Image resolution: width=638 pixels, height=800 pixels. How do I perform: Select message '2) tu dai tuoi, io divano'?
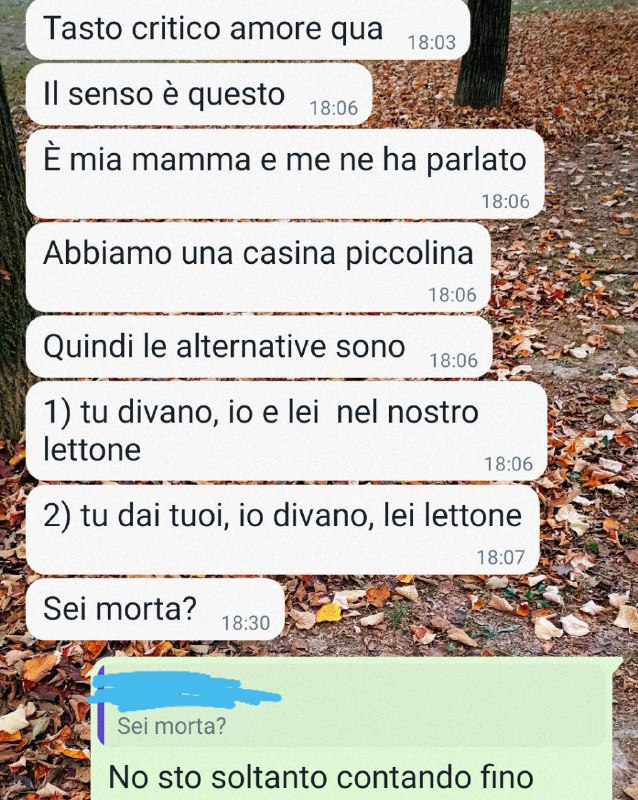(x=282, y=530)
